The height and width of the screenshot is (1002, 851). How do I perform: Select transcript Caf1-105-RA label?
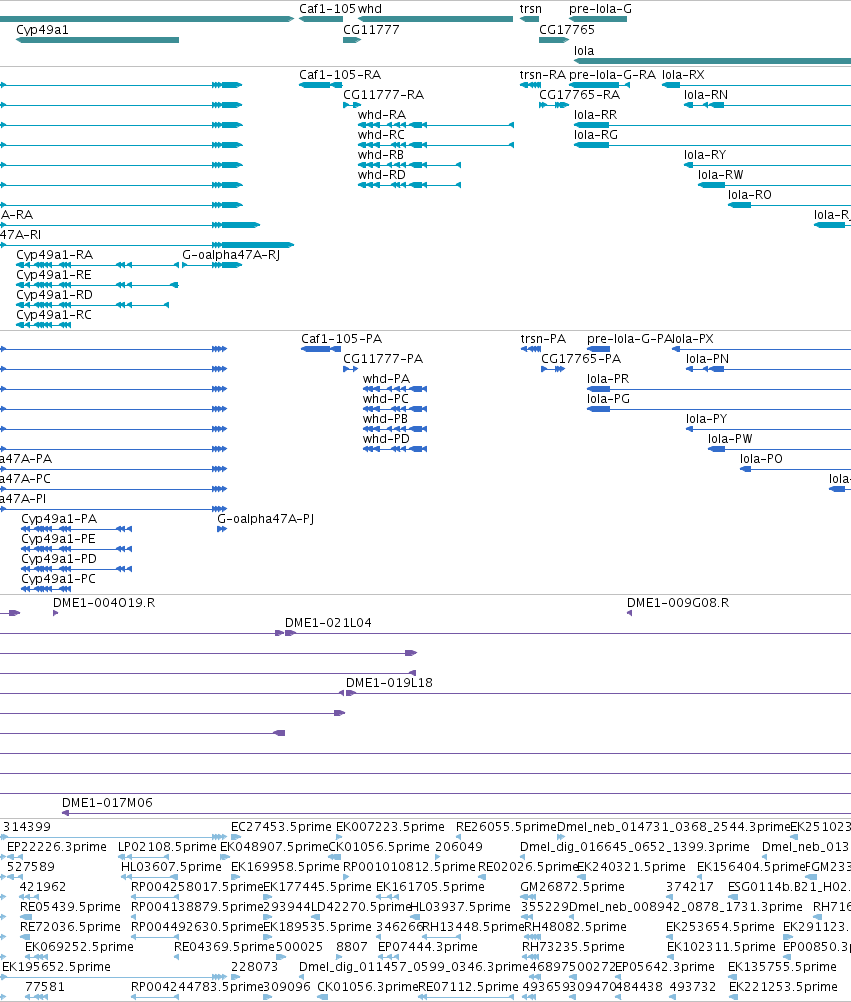[x=340, y=75]
